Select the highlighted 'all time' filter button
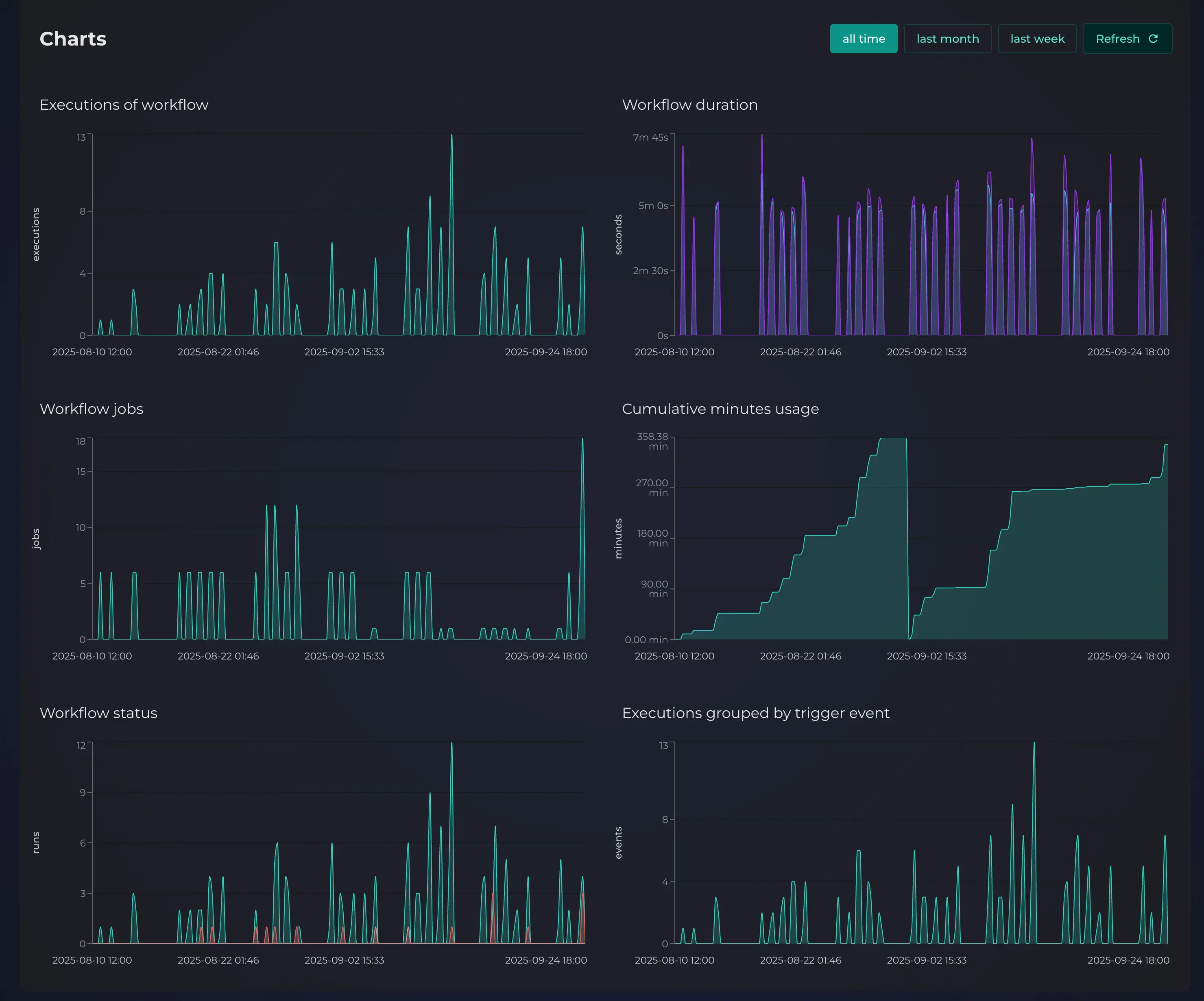The image size is (1204, 1001). [x=864, y=38]
